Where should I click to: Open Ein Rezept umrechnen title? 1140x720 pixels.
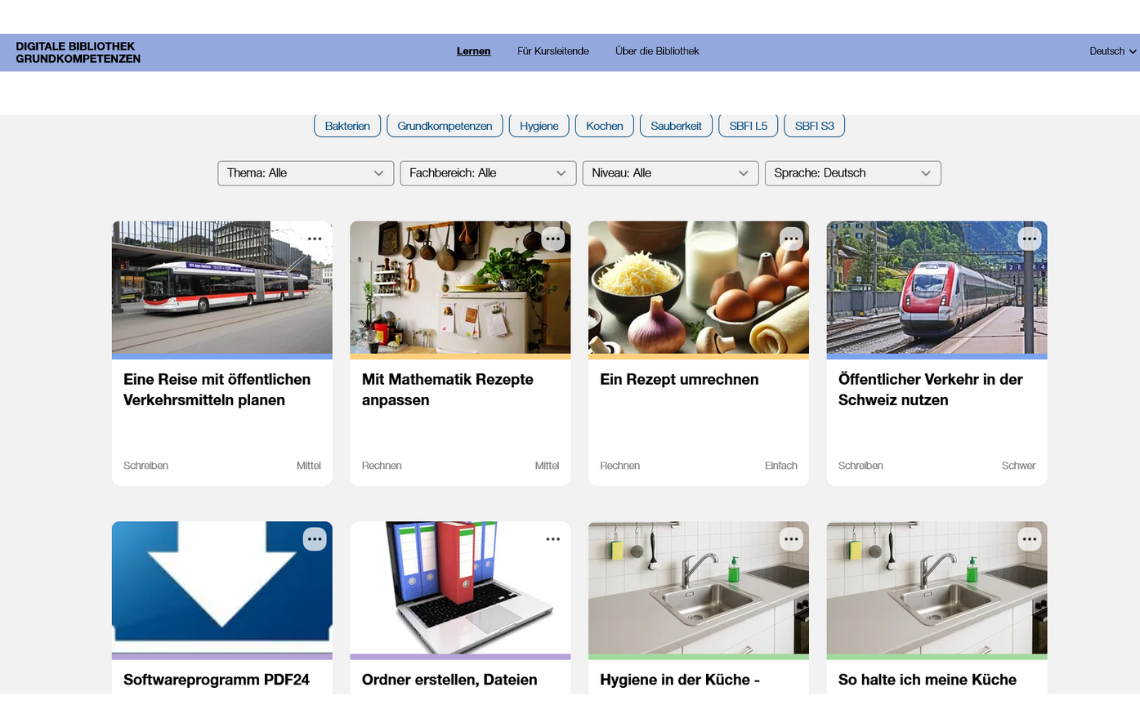679,380
